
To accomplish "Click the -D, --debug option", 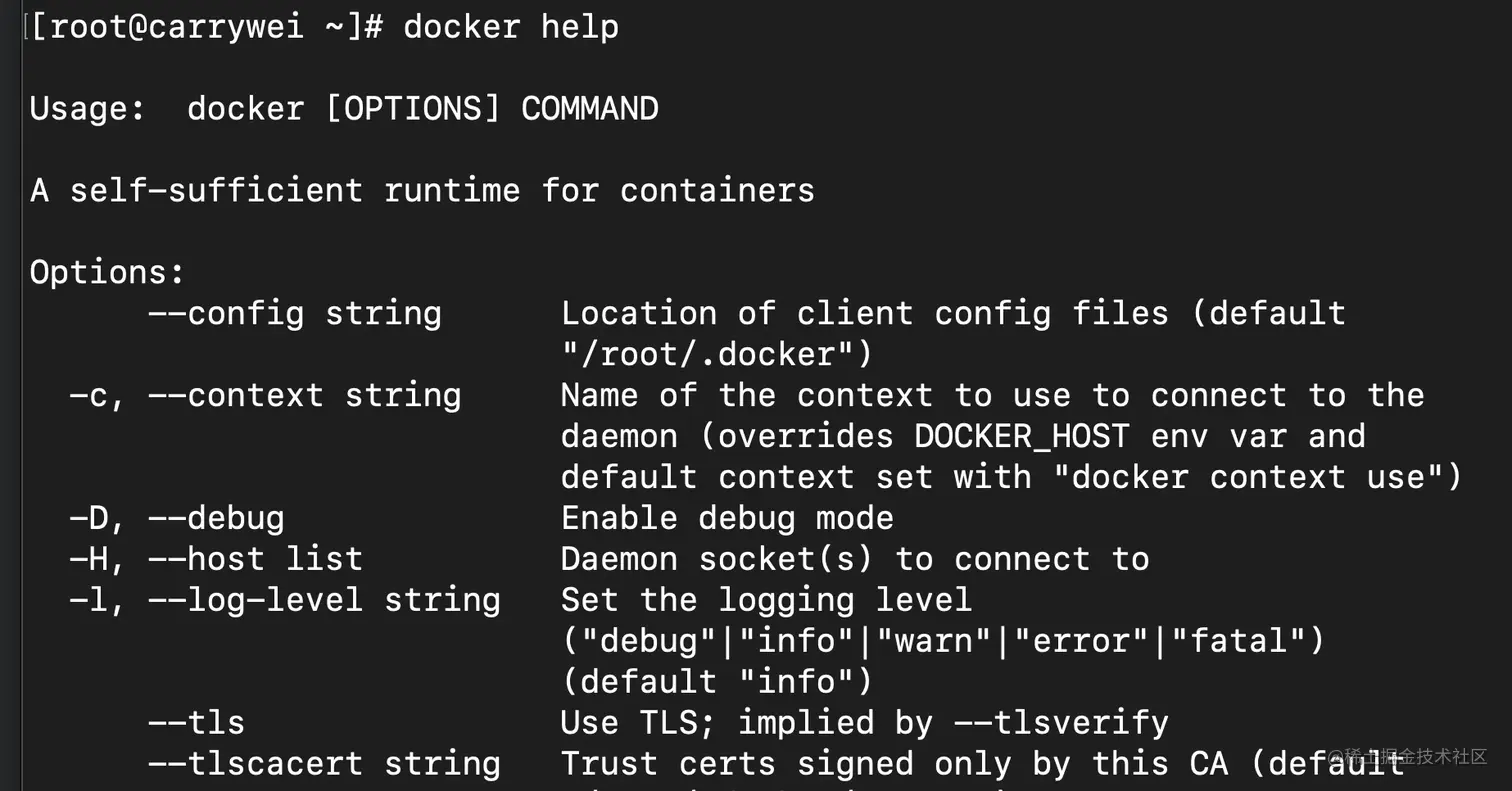I will pyautogui.click(x=176, y=518).
